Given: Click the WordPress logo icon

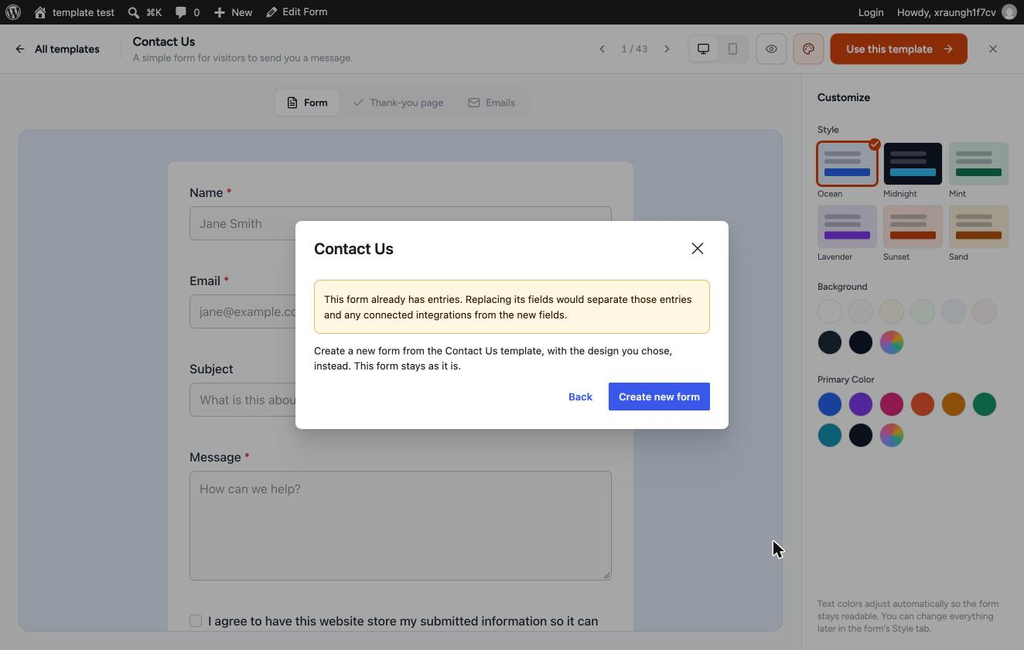Looking at the screenshot, I should [x=13, y=12].
